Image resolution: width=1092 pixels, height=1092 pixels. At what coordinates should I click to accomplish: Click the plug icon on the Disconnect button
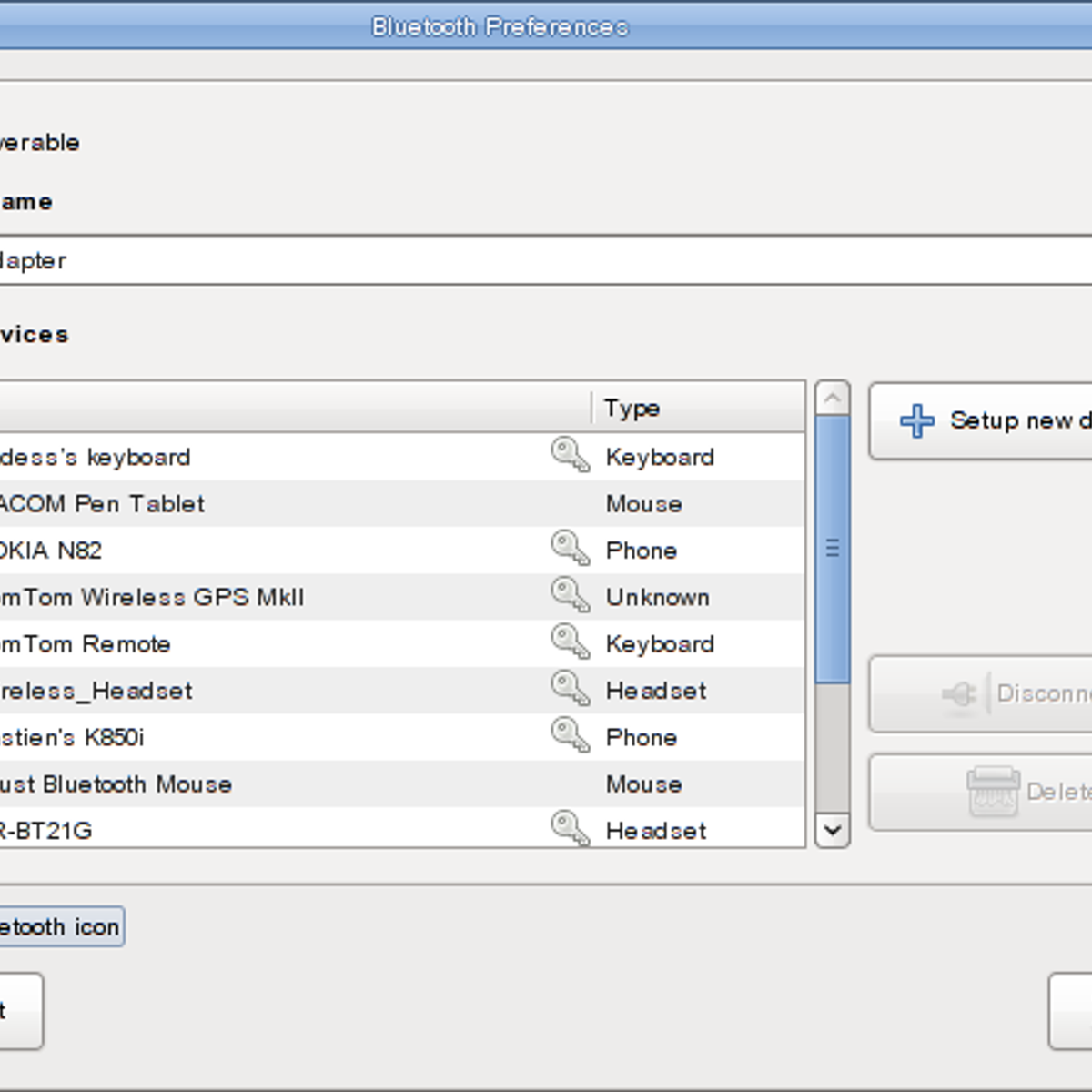point(959,695)
